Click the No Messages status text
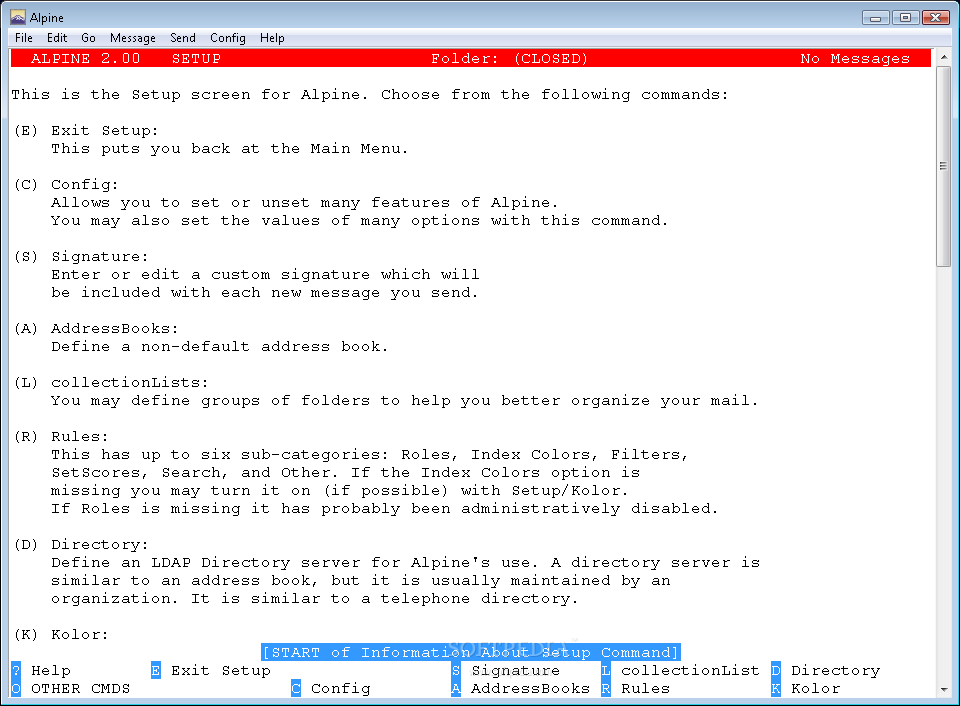Image resolution: width=960 pixels, height=706 pixels. (x=855, y=58)
